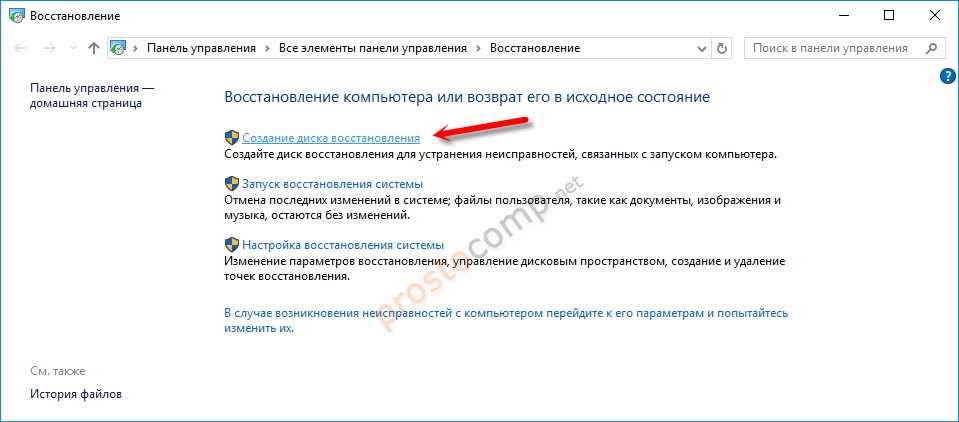The height and width of the screenshot is (422, 959).
Task: Open the recent locations dropdown arrow
Action: pos(73,48)
